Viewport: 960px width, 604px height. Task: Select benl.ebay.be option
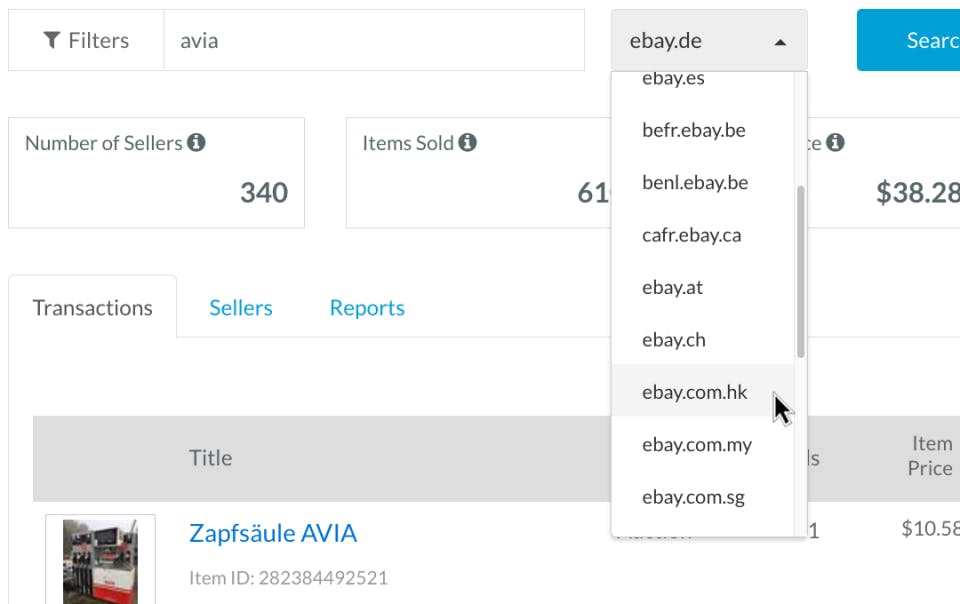(694, 183)
